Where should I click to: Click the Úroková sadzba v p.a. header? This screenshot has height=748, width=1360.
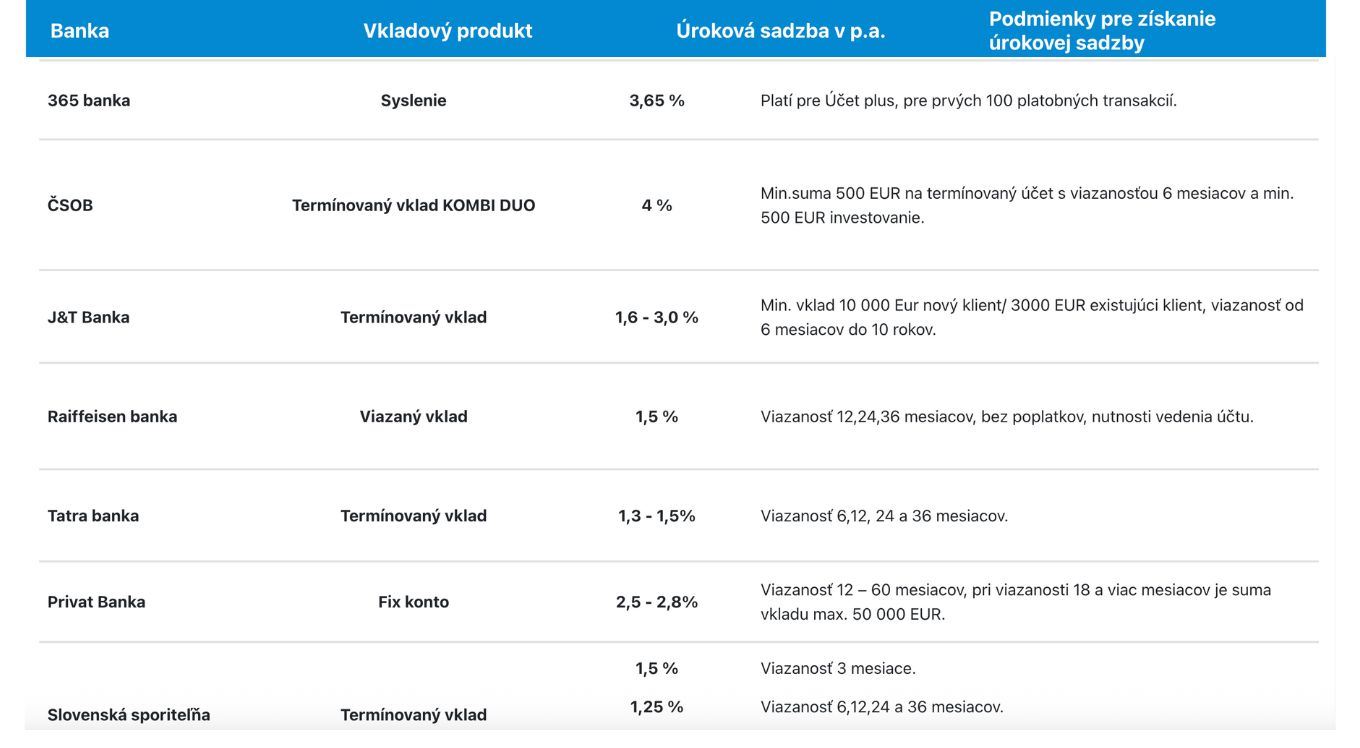pos(780,31)
